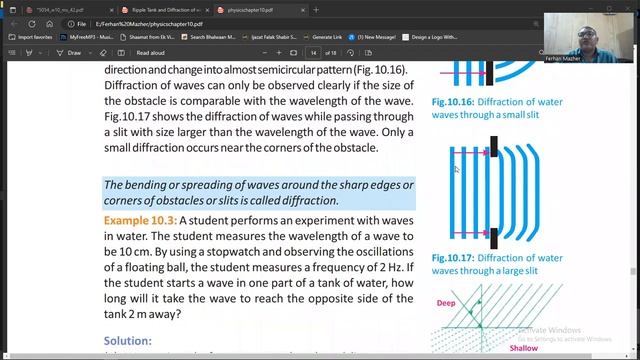Open the Ijazat Falak Shabir bookmark
640x360 pixels.
(269, 37)
